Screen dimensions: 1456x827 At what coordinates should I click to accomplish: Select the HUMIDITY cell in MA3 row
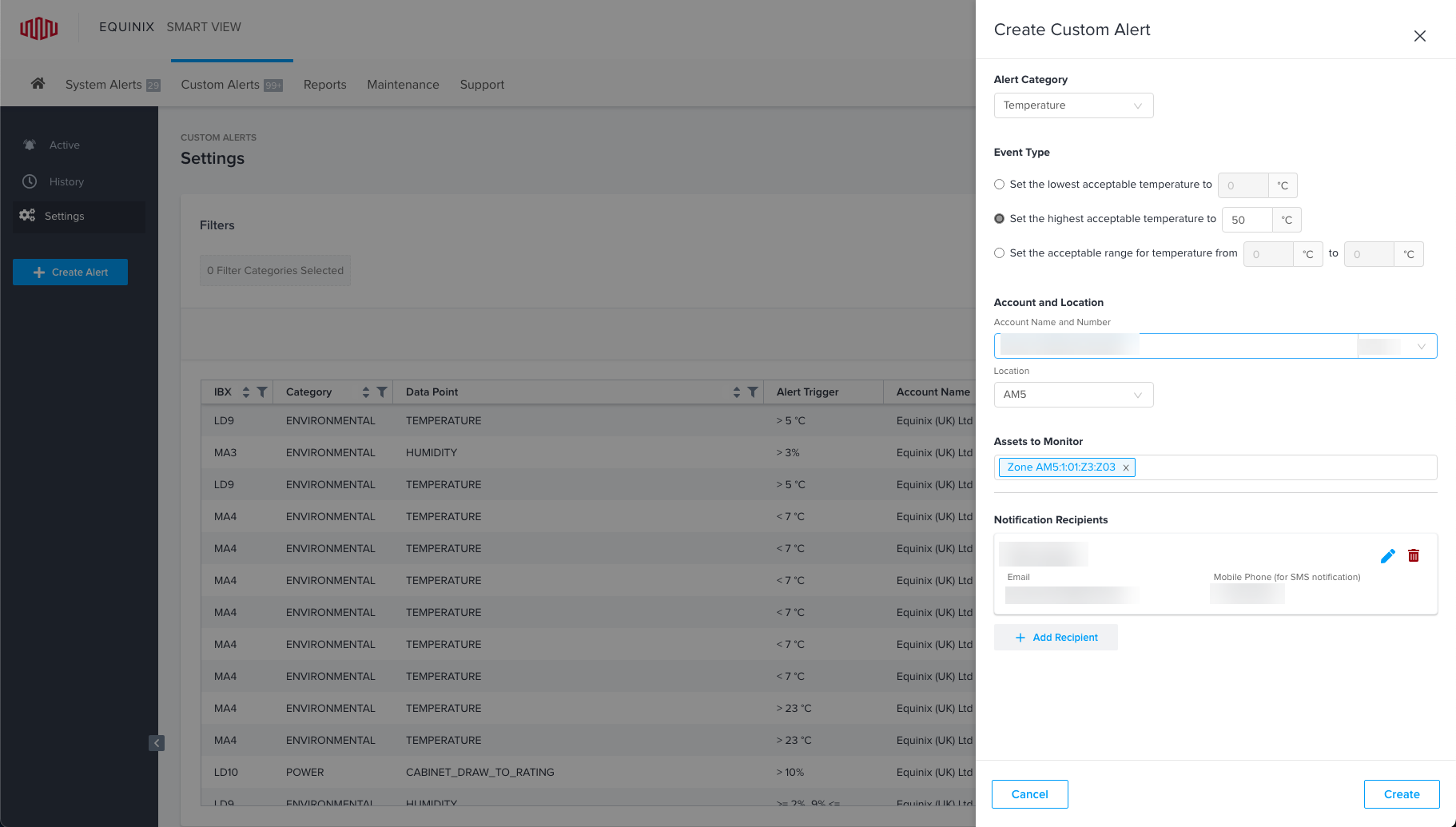[x=432, y=453]
